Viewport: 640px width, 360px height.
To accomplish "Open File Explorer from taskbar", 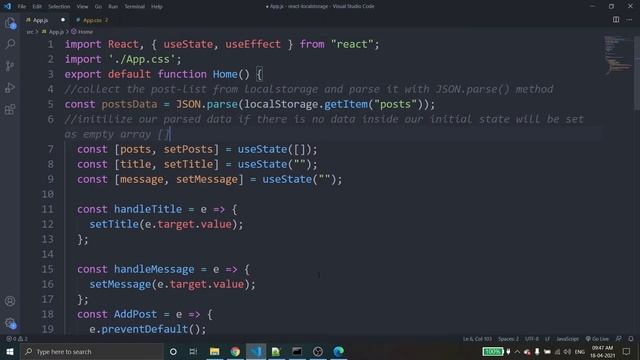I will point(214,351).
